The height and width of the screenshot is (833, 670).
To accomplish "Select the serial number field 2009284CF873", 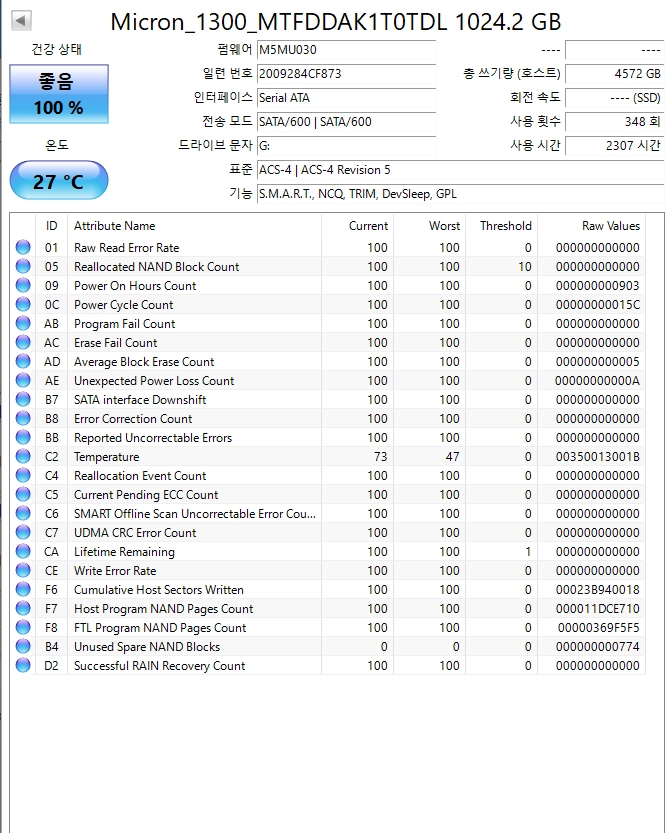I will coord(346,74).
